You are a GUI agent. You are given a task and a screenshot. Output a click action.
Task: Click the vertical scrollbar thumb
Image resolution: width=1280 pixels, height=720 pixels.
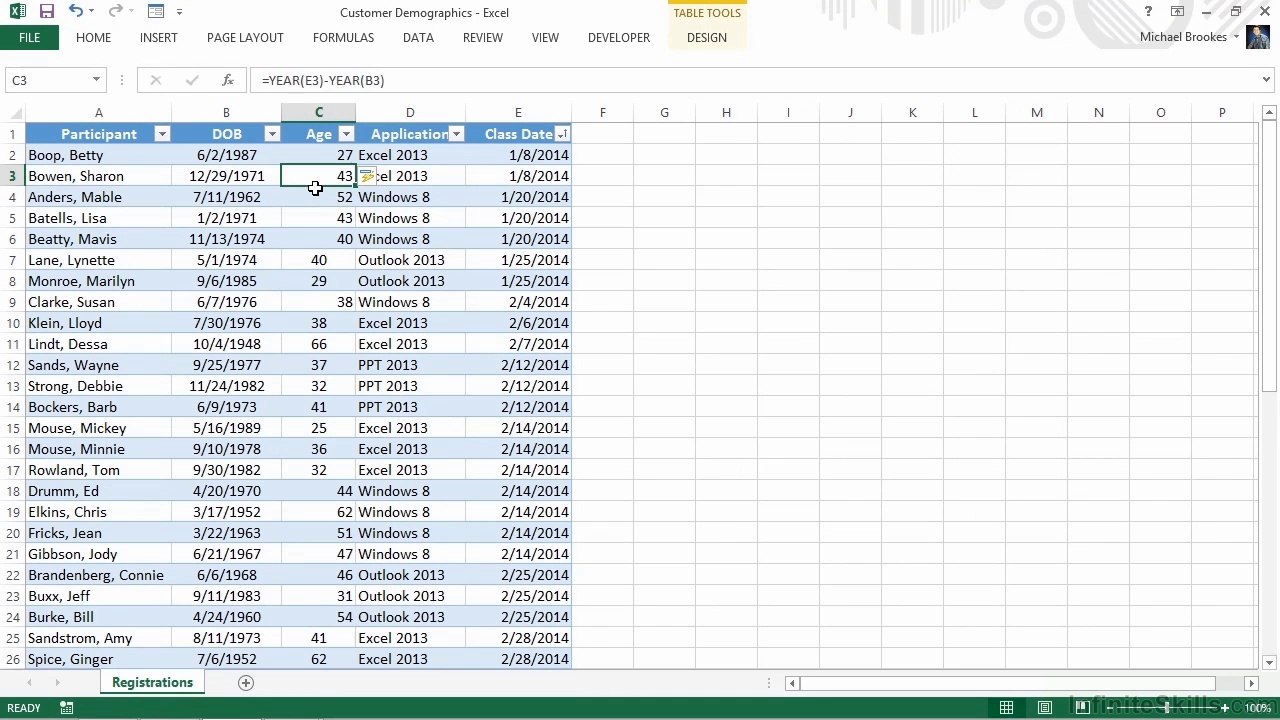[1269, 254]
